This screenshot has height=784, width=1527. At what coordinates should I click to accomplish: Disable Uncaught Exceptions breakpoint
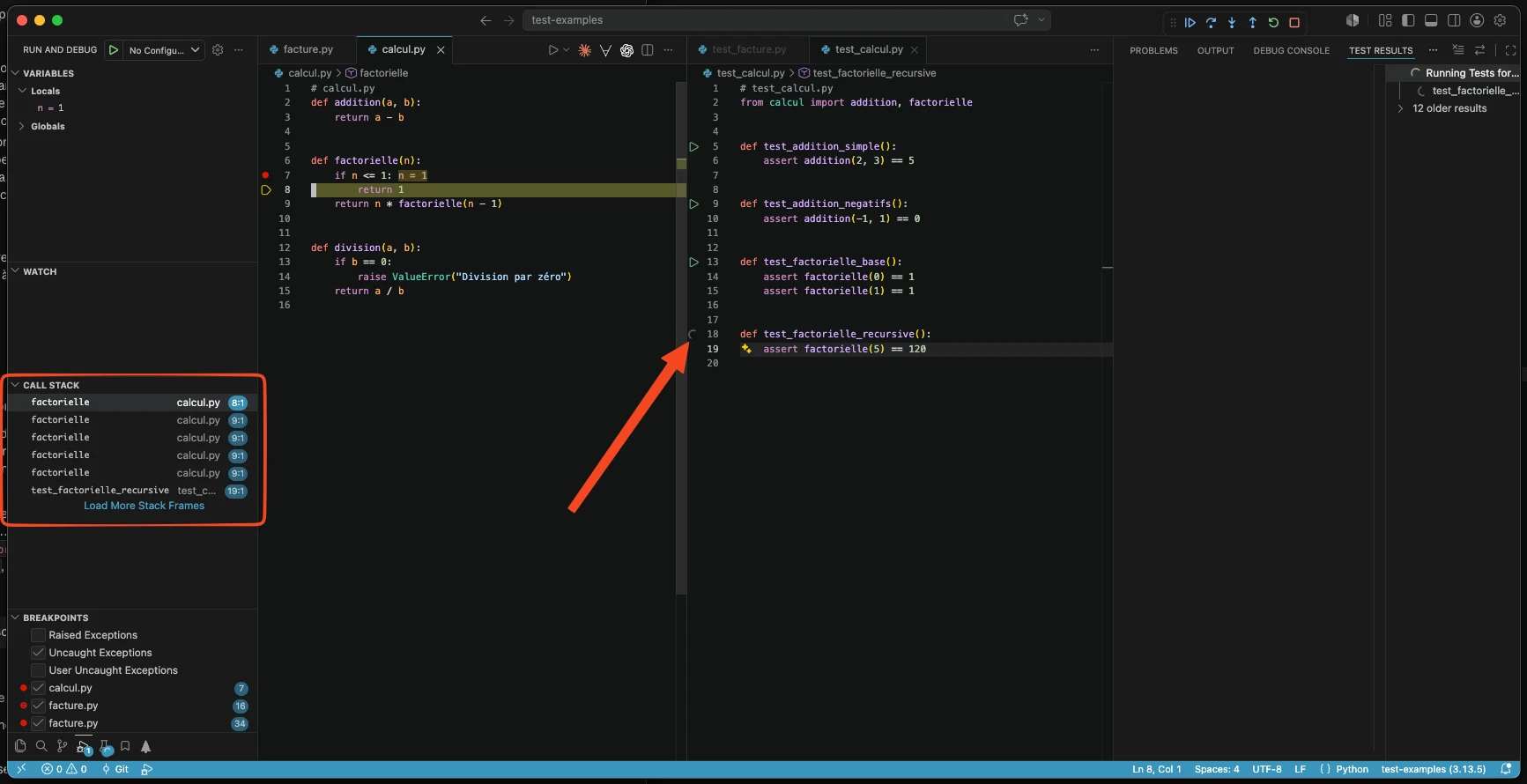[38, 653]
